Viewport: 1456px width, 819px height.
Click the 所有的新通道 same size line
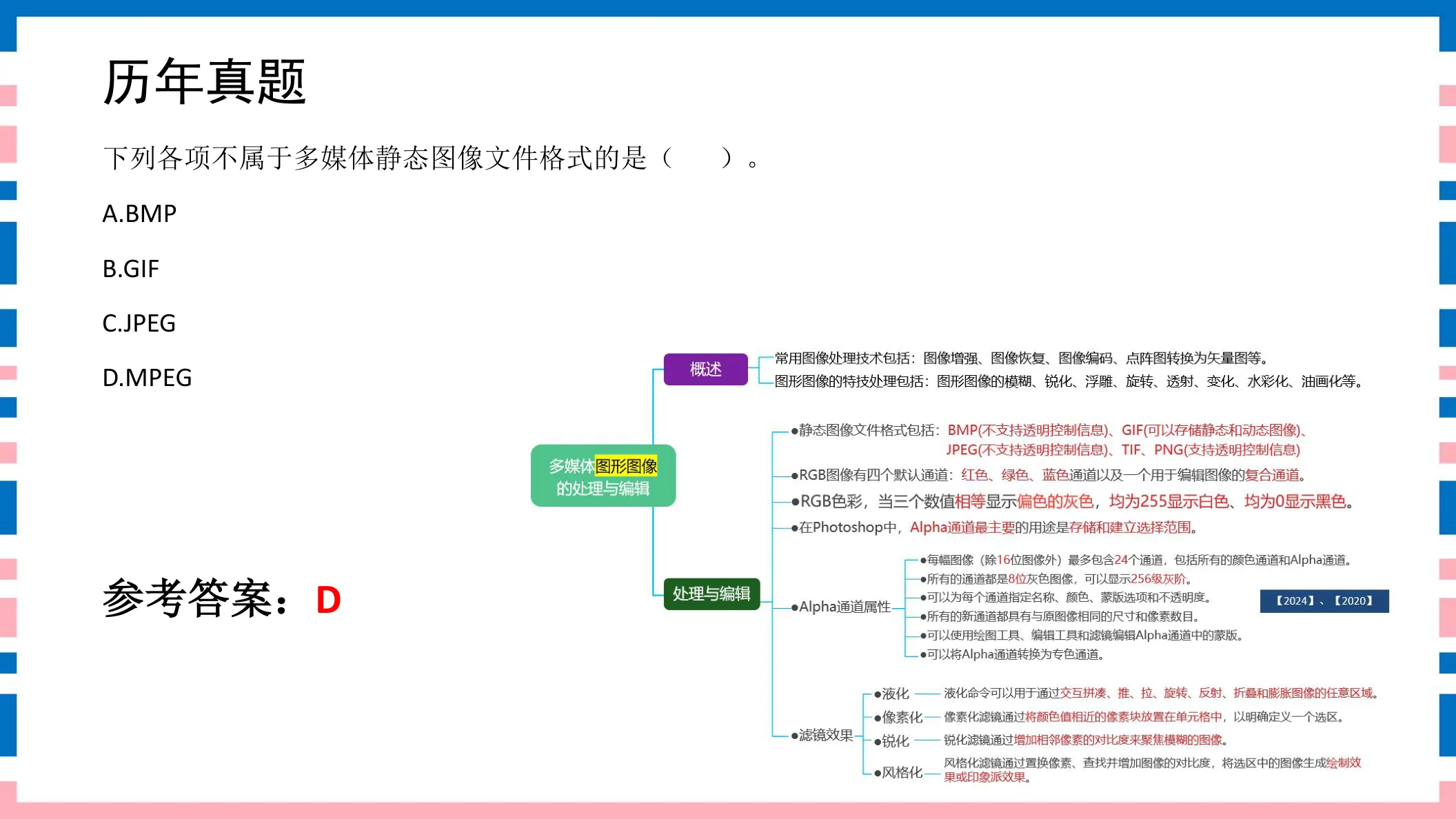point(1062,616)
